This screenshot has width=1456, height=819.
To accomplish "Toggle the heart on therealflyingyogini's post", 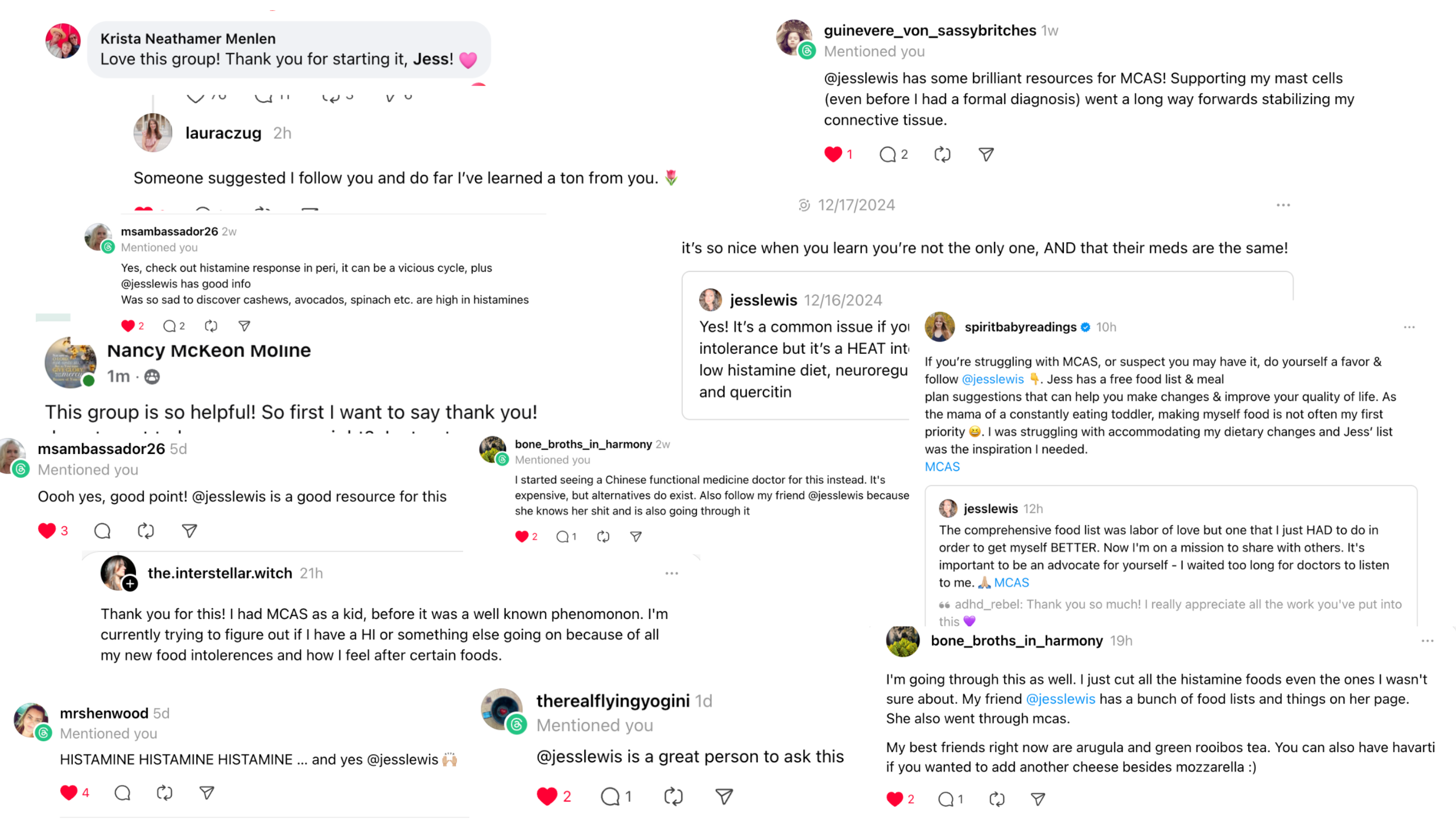I will point(547,796).
